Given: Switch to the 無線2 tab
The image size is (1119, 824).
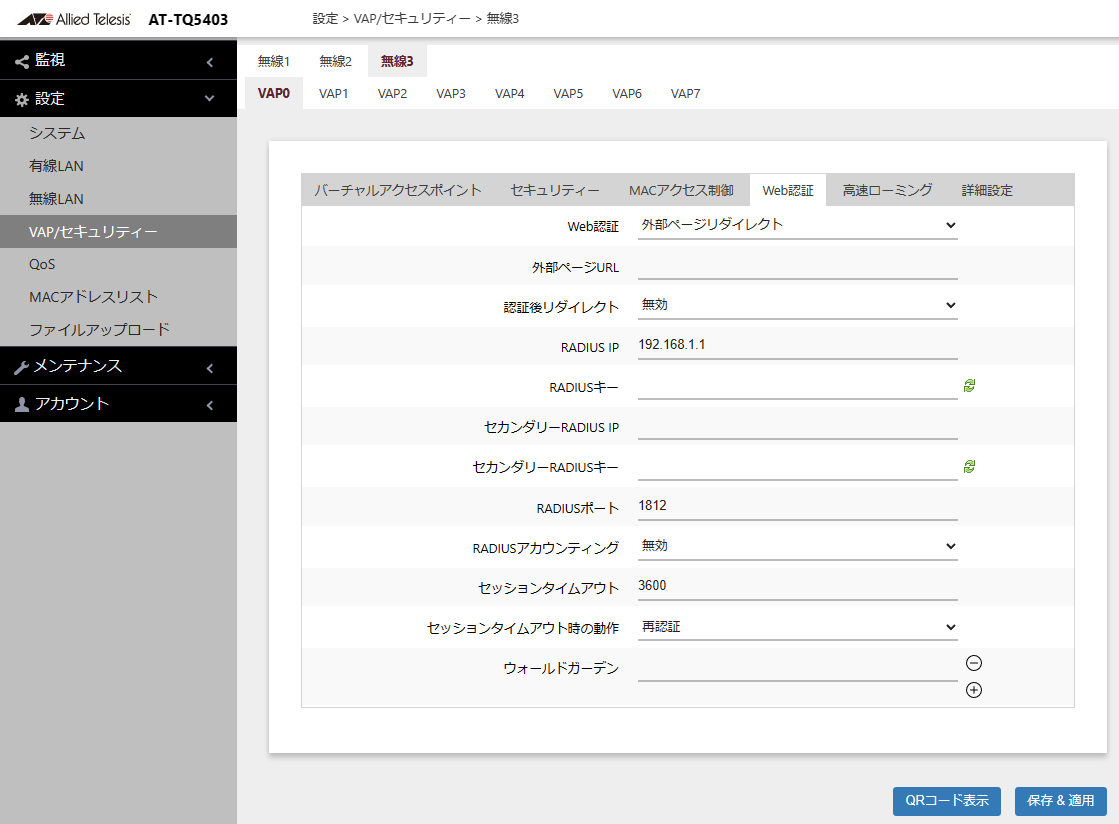Looking at the screenshot, I should click(335, 61).
